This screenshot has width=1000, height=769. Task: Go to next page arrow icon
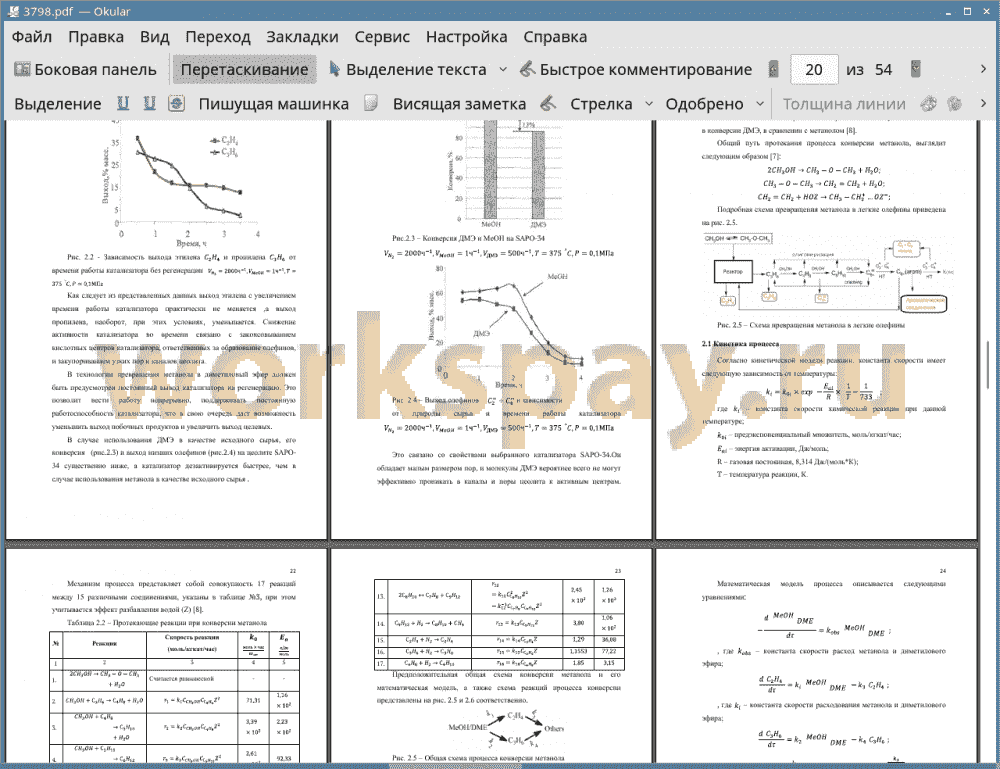click(916, 69)
